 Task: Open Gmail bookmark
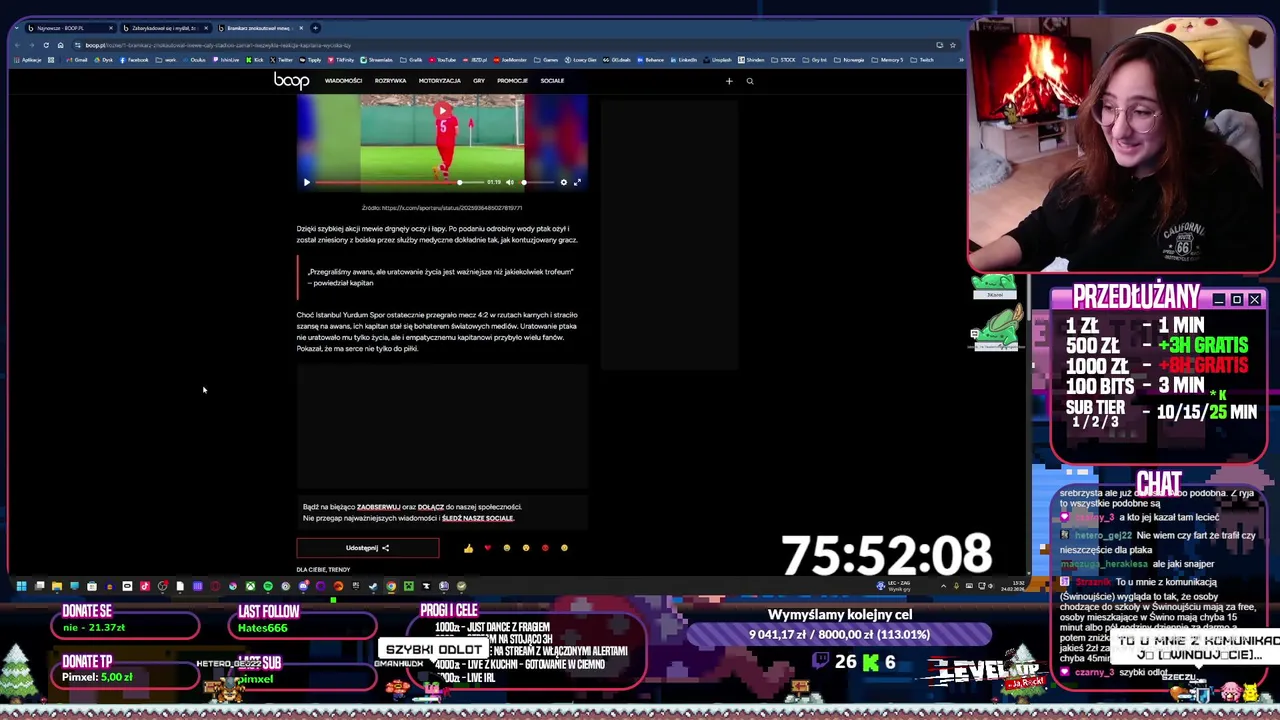pos(77,60)
